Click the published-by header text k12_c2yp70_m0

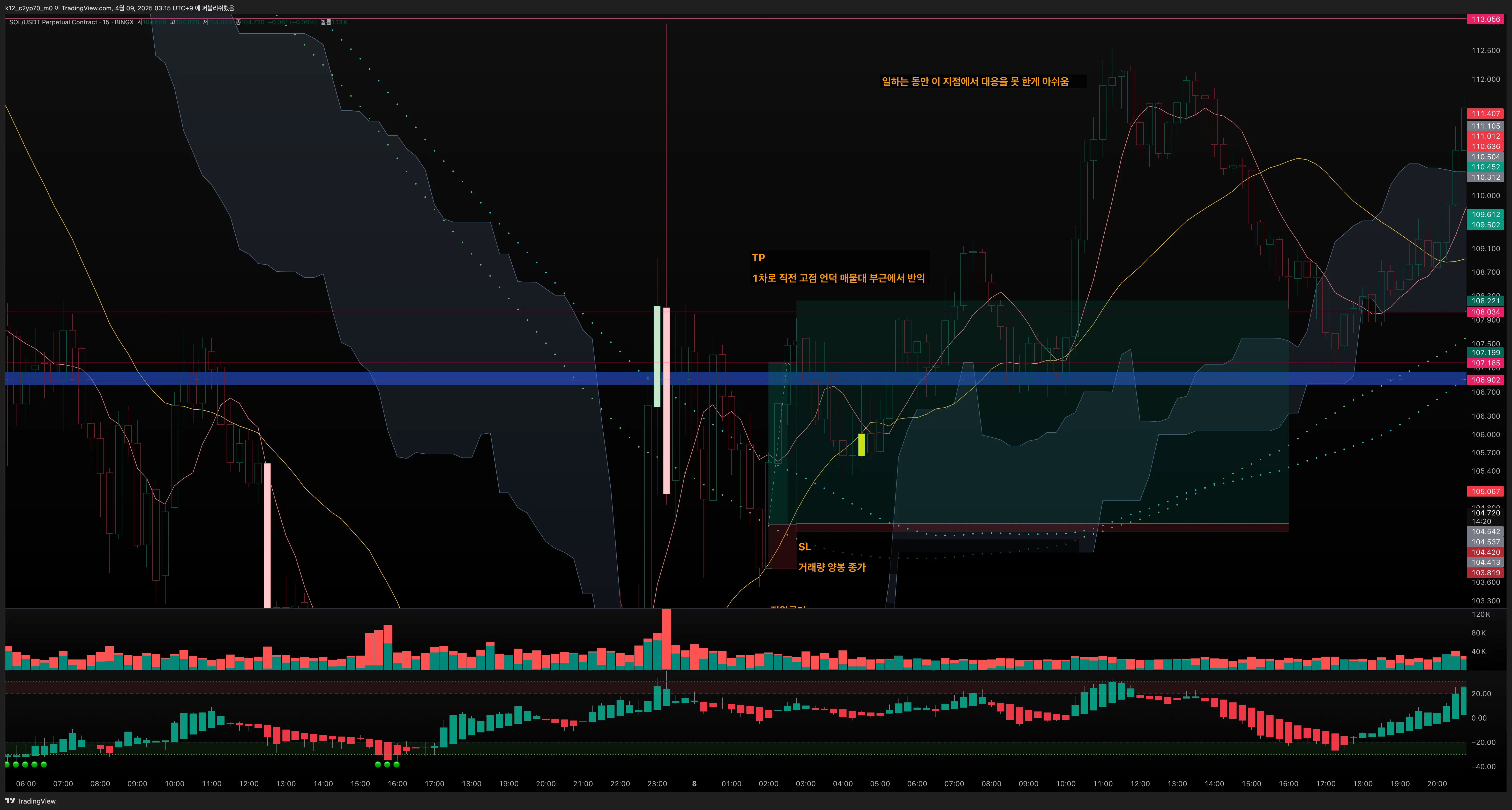pos(28,8)
